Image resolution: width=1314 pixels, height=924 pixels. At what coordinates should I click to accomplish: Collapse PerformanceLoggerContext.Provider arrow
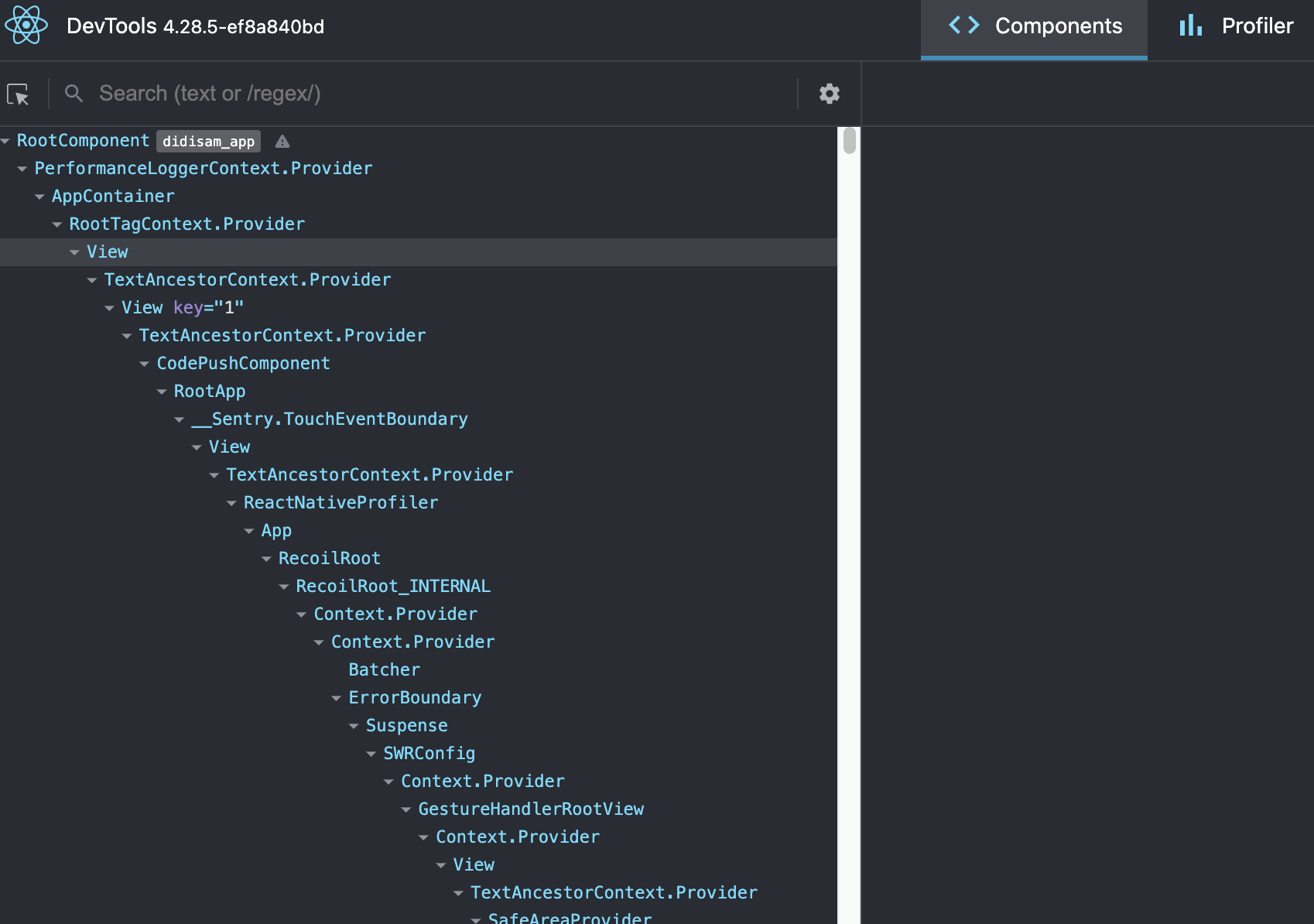[22, 169]
